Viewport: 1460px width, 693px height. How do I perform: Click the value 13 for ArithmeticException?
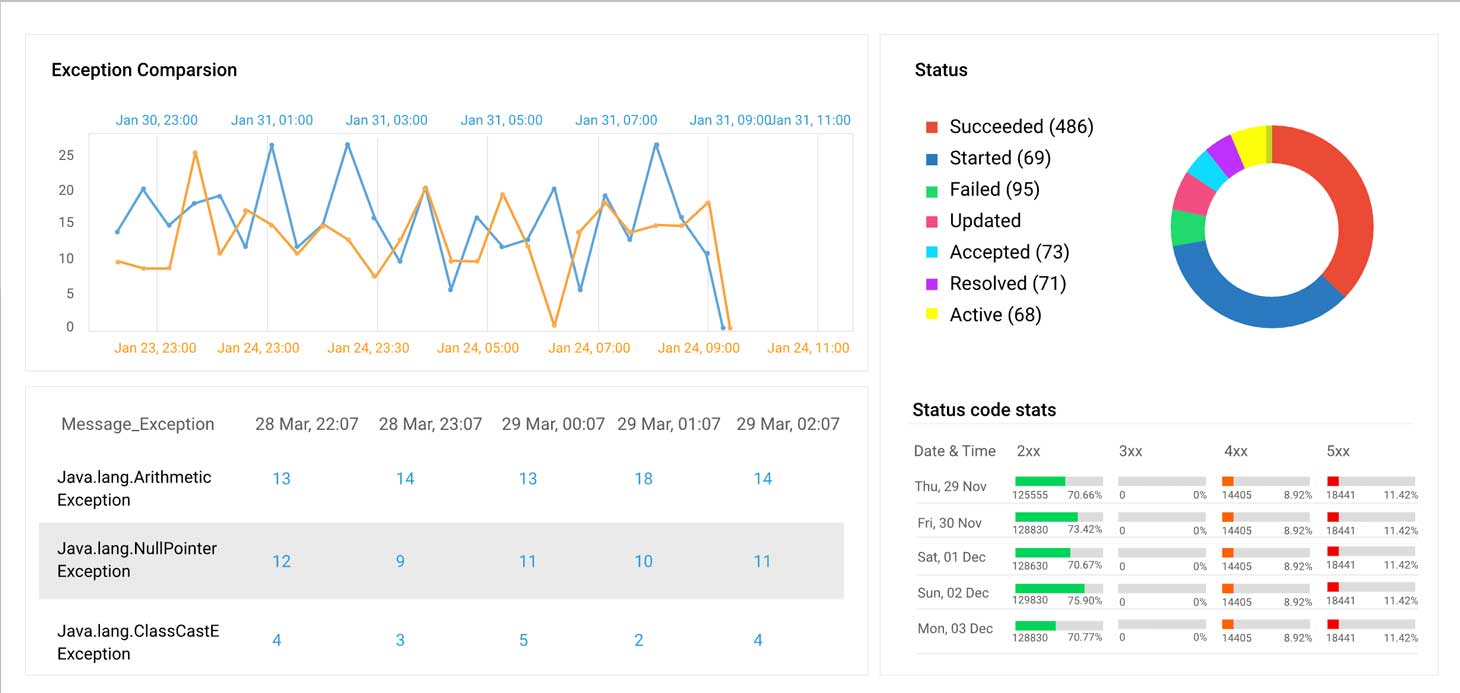point(281,478)
